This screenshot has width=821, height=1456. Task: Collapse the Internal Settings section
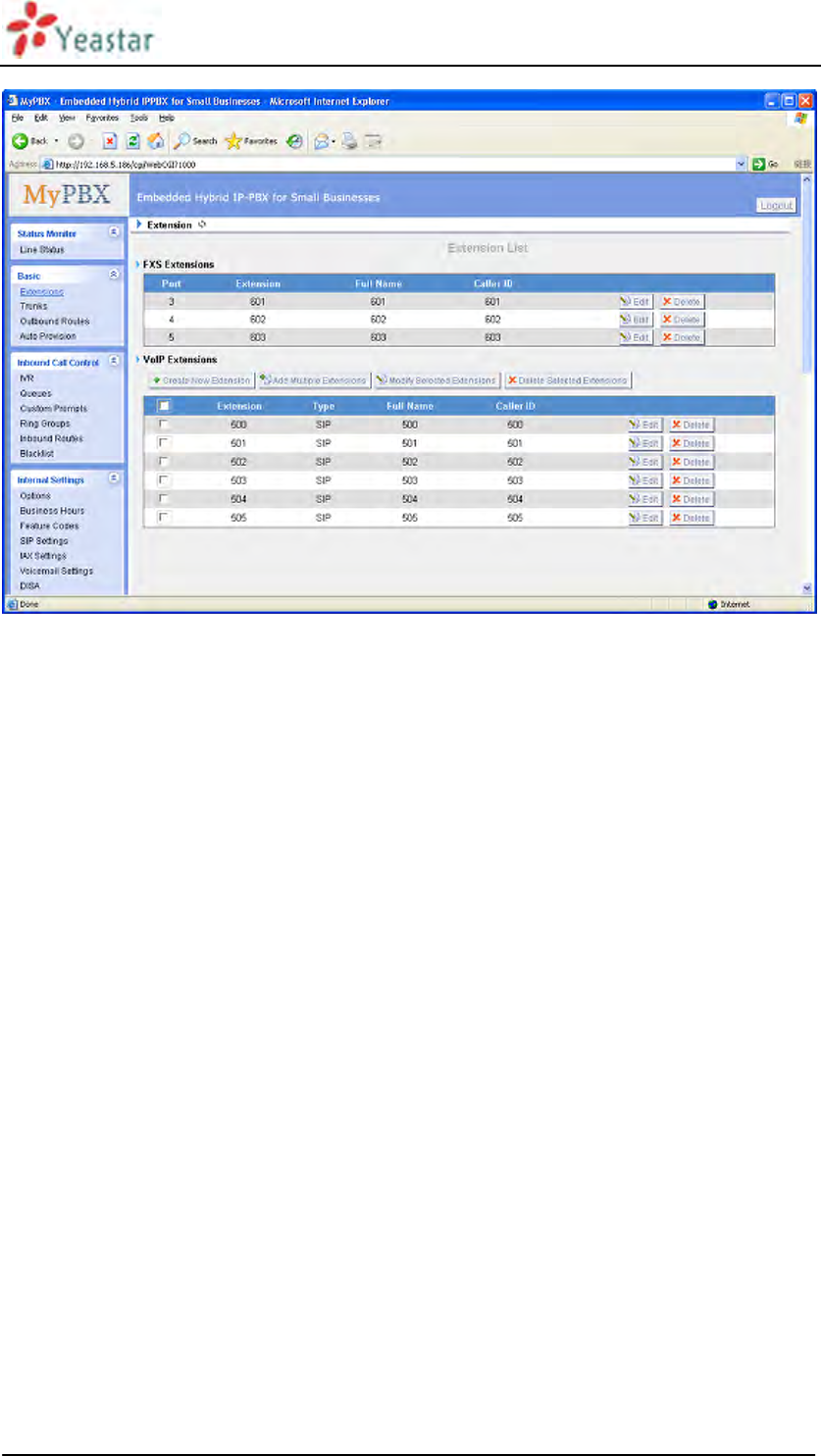(x=114, y=479)
